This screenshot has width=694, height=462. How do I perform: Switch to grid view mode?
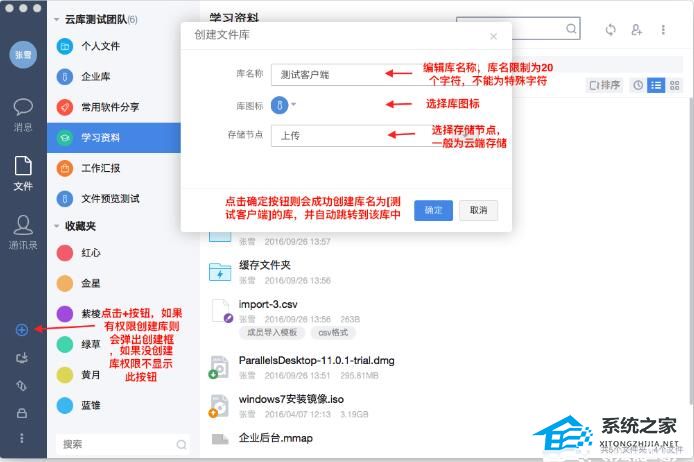[x=675, y=85]
